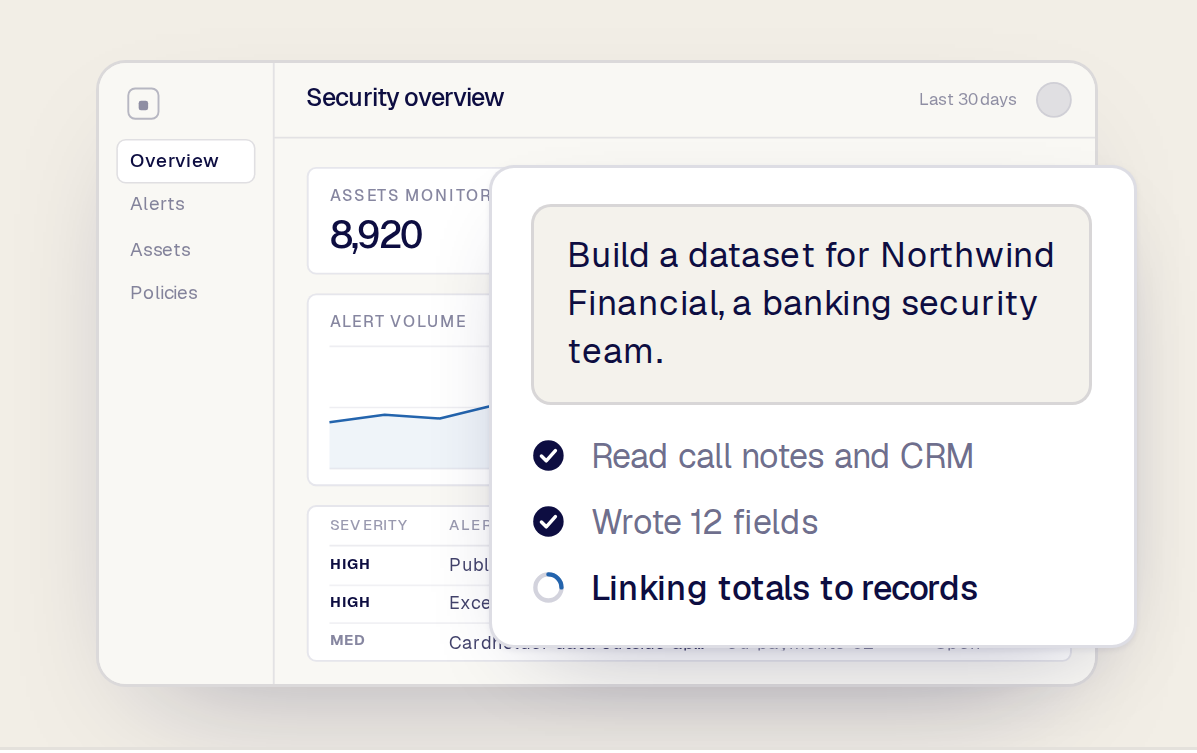Click the 8,920 assets monitored value
1197x753 pixels.
click(x=376, y=234)
